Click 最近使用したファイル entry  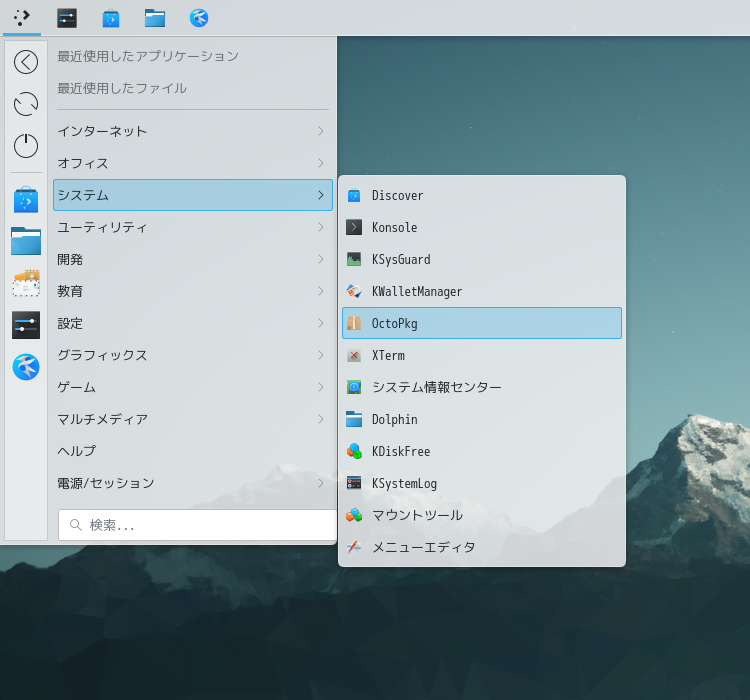(x=122, y=88)
